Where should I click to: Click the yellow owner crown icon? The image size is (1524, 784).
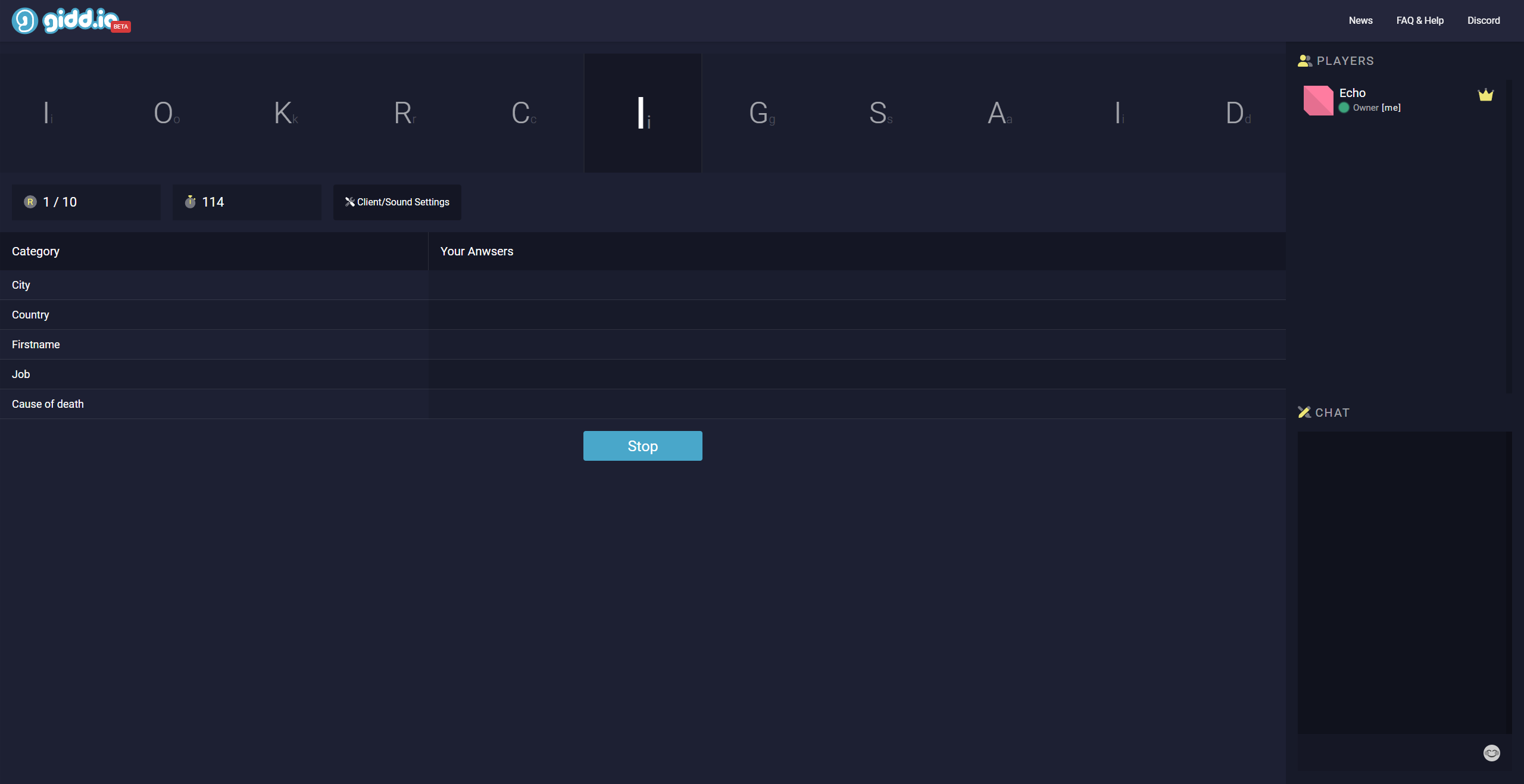1485,95
